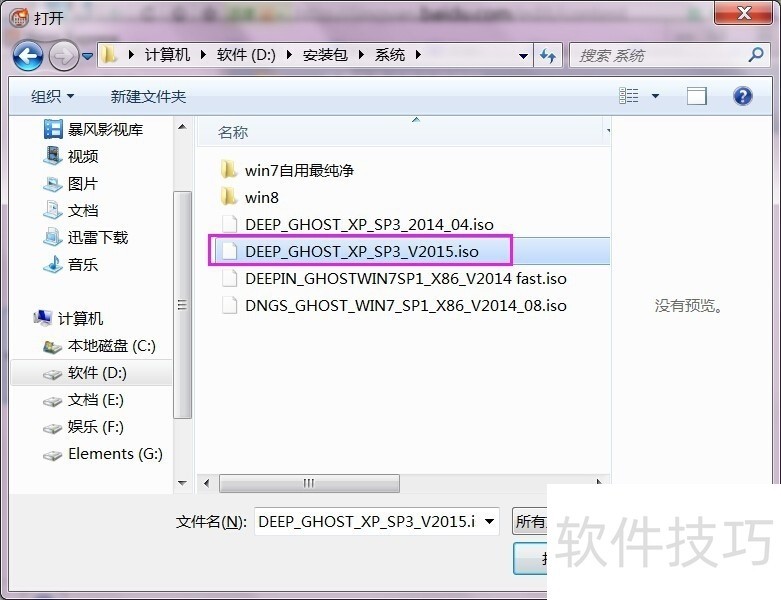Image resolution: width=781 pixels, height=600 pixels.
Task: Open the view options dropdown arrow
Action: (x=656, y=96)
